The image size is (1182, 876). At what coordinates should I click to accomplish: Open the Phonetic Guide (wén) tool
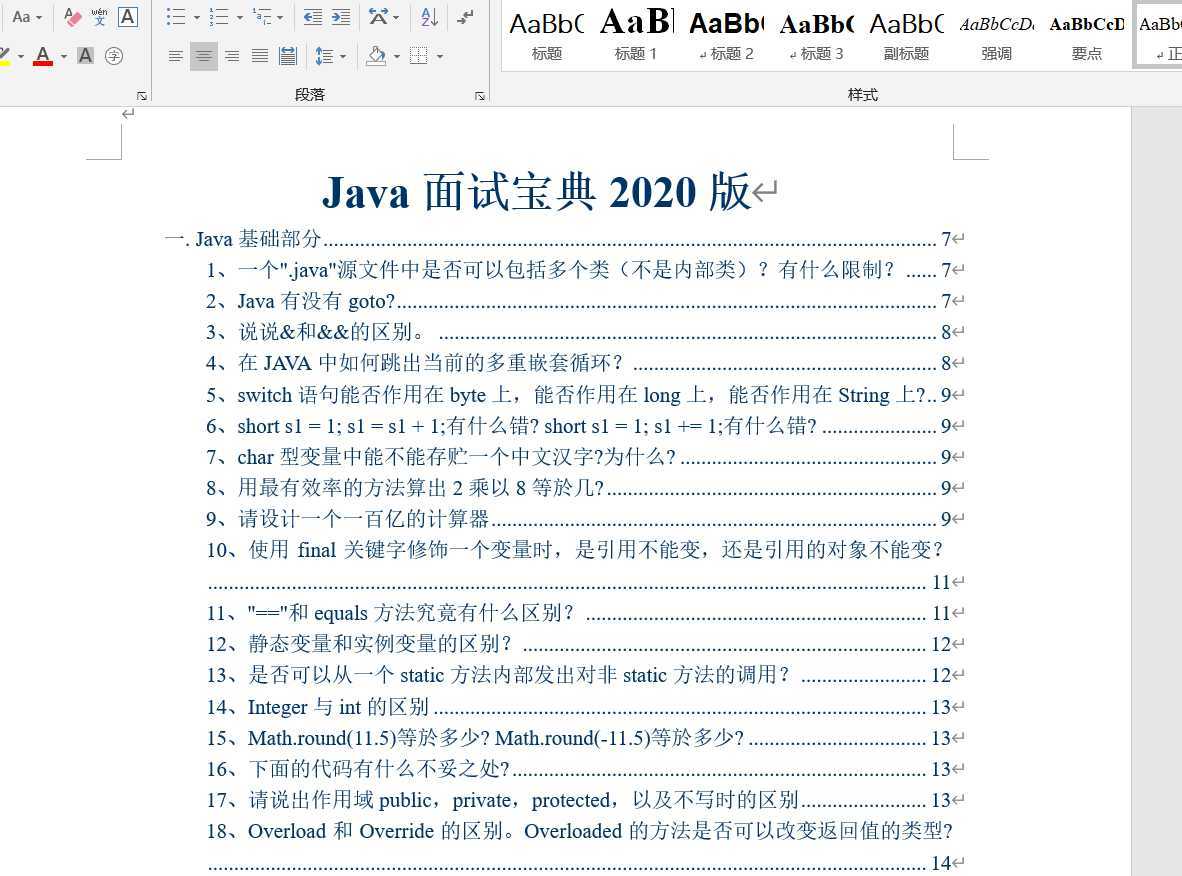(100, 17)
